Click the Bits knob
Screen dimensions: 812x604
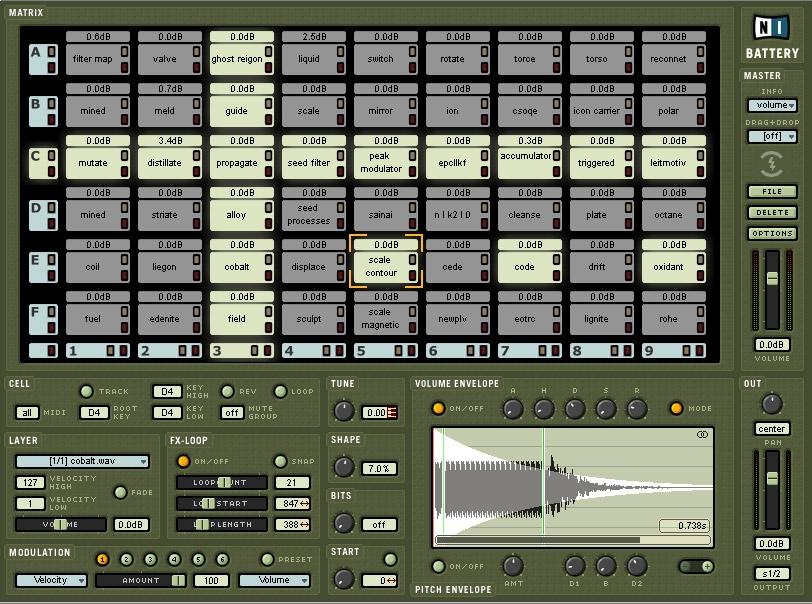344,523
